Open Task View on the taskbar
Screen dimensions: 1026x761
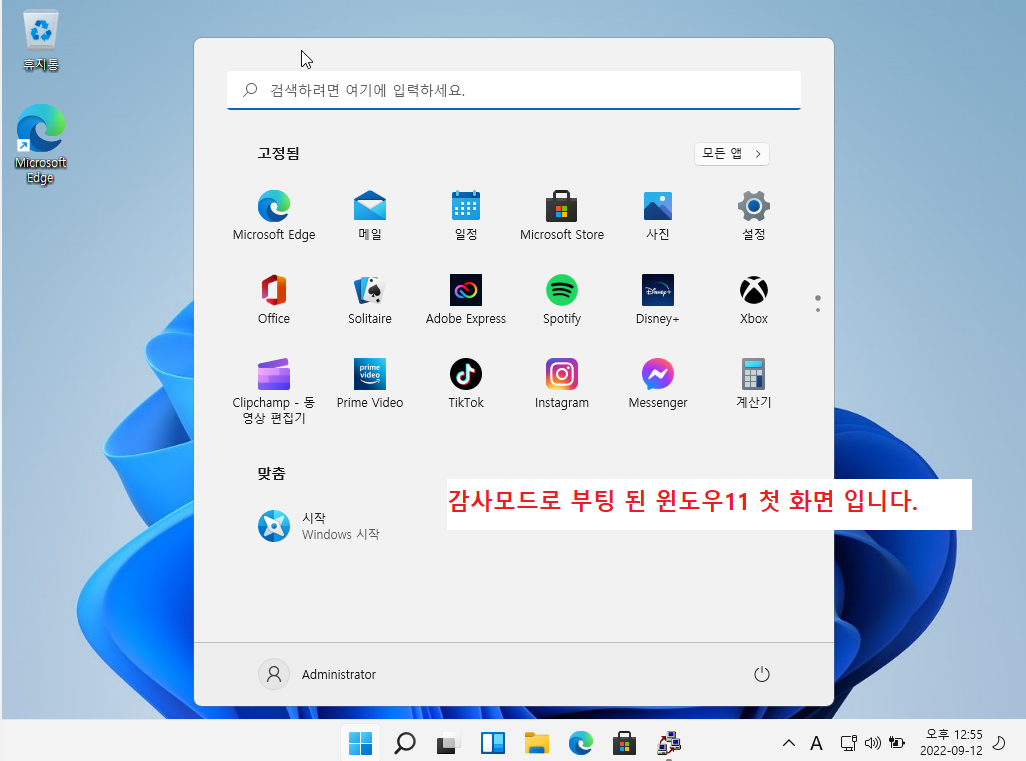click(448, 743)
